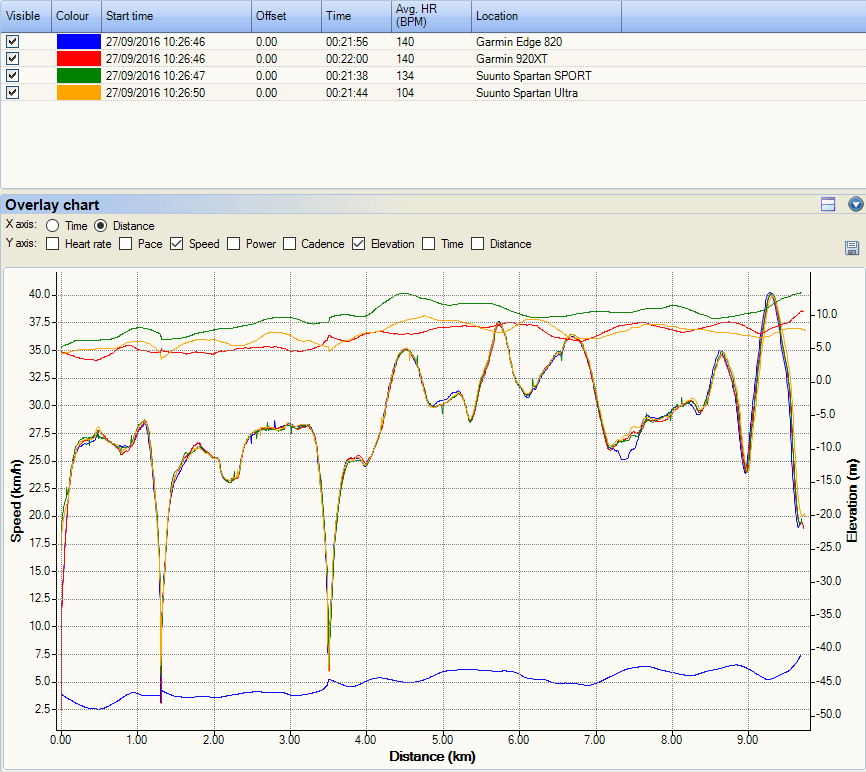Enable Heart rate on the Y axis
The width and height of the screenshot is (866, 772).
point(52,244)
